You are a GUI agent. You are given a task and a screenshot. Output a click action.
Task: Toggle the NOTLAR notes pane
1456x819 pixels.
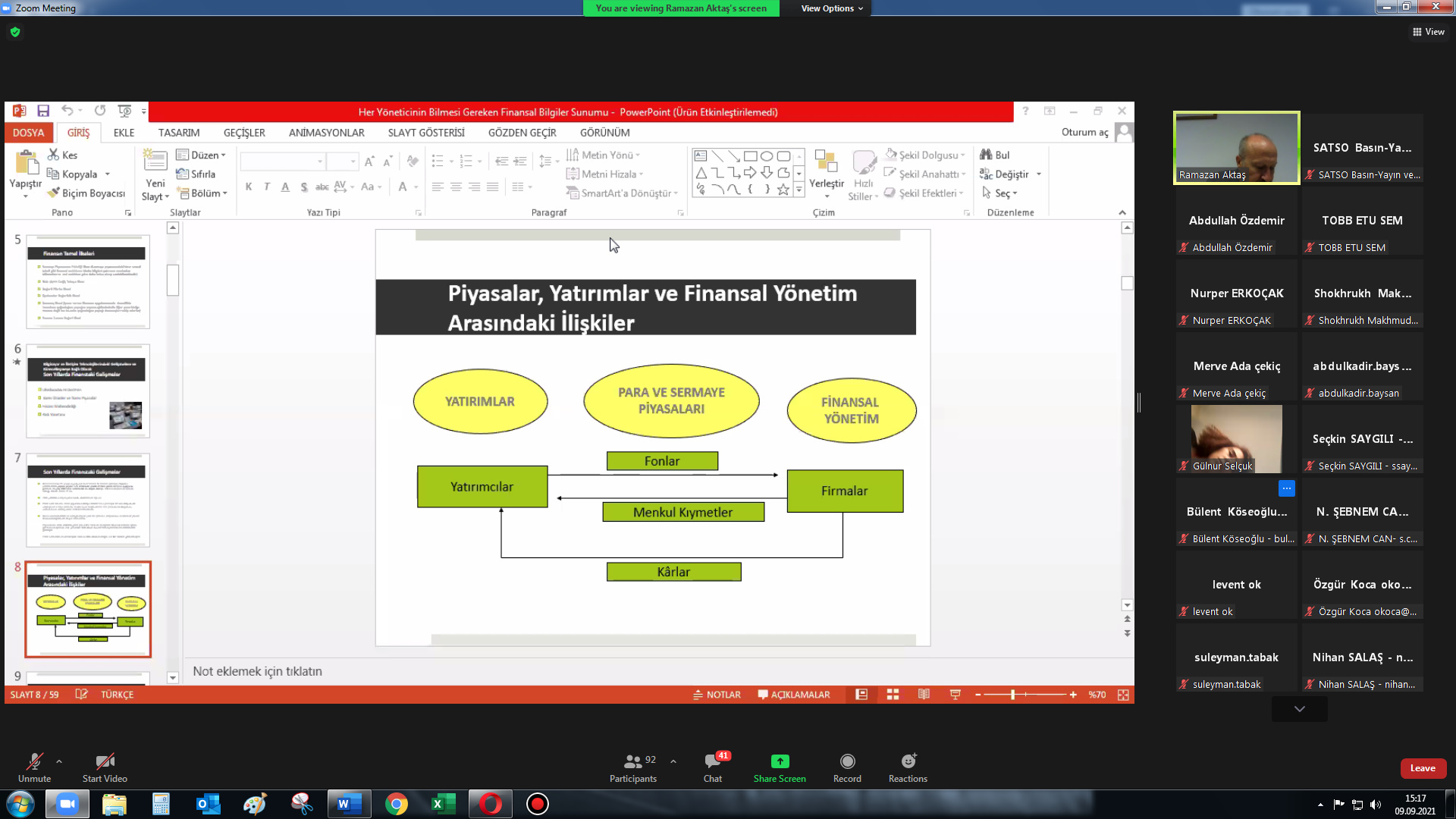pyautogui.click(x=717, y=695)
